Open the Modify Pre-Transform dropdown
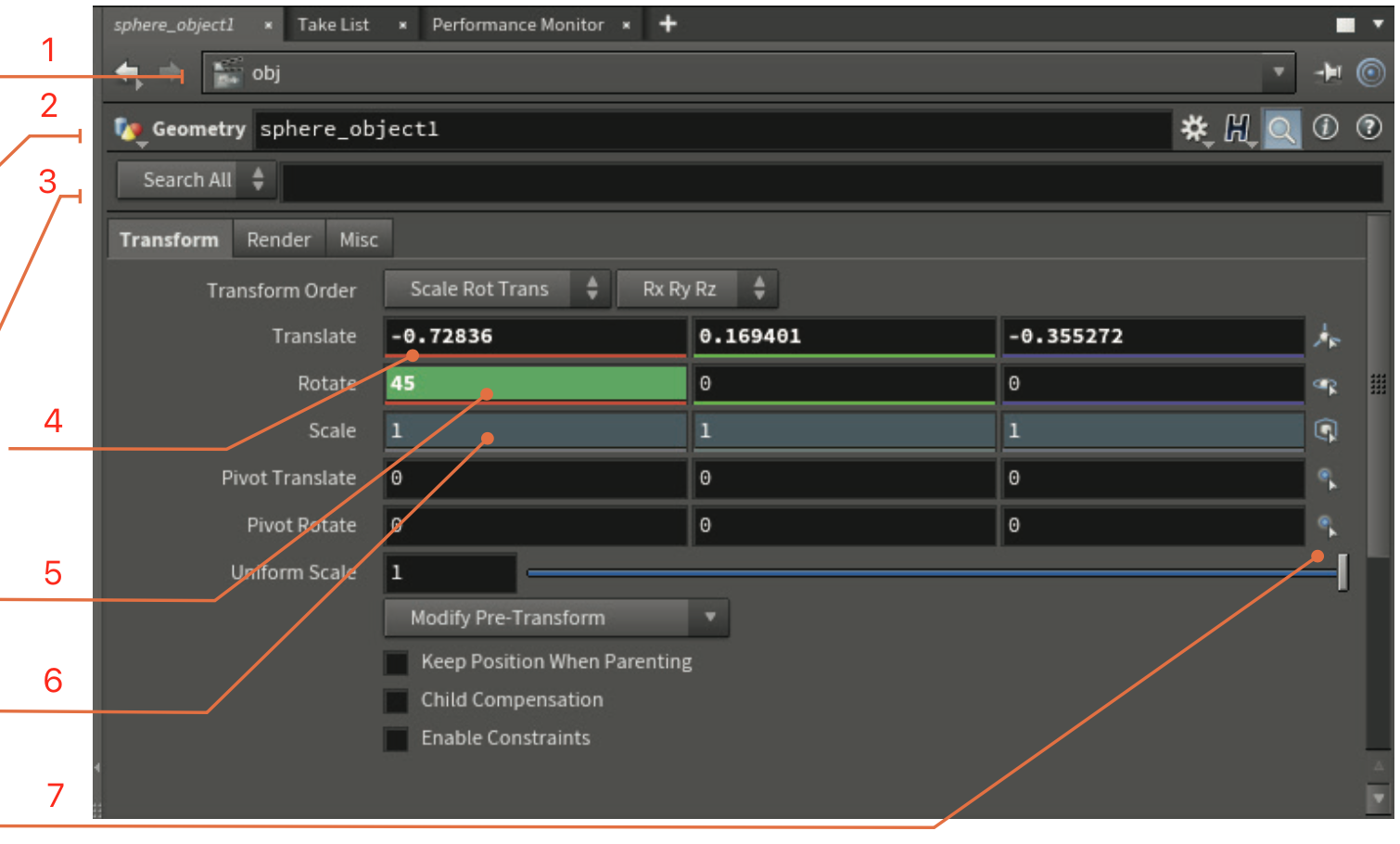 (556, 618)
